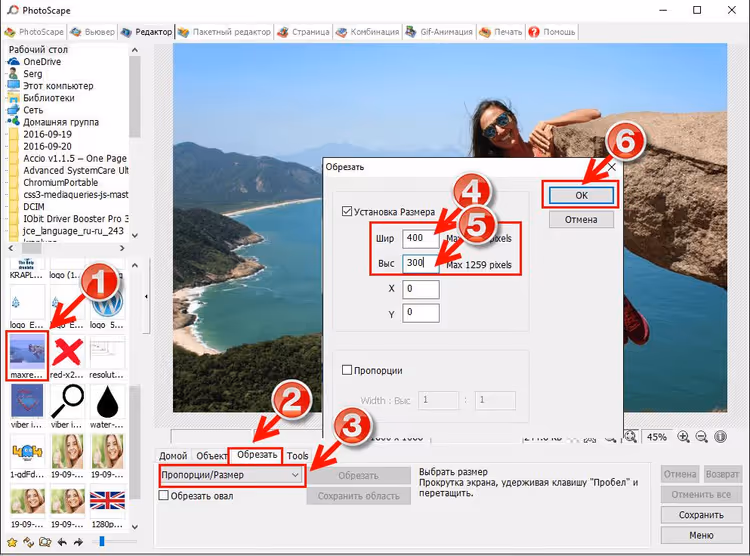Click the 45% zoom level box

pyautogui.click(x=656, y=436)
